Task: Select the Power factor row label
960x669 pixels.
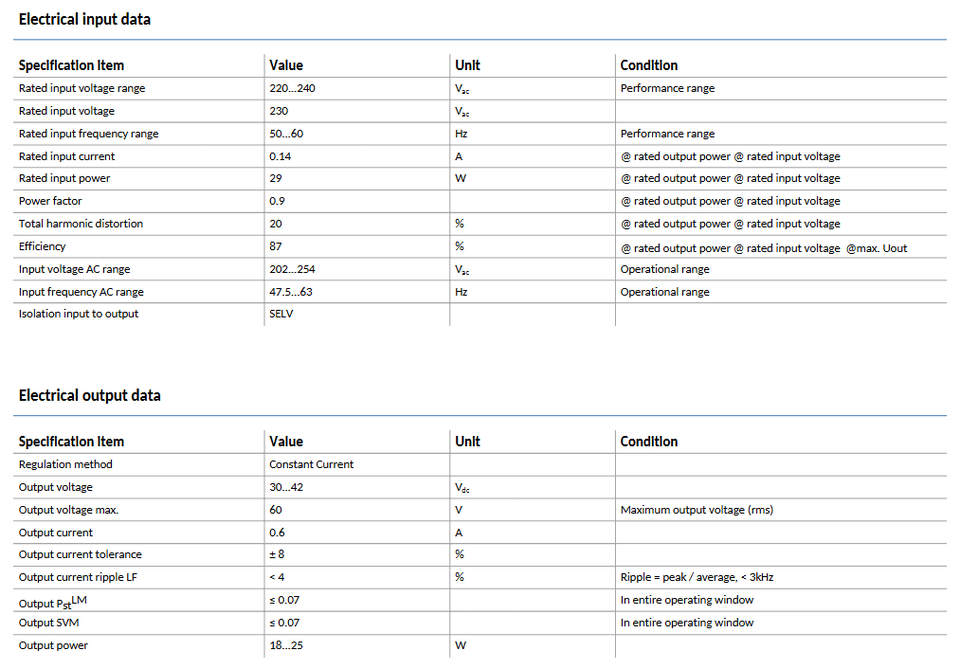Action: click(50, 201)
